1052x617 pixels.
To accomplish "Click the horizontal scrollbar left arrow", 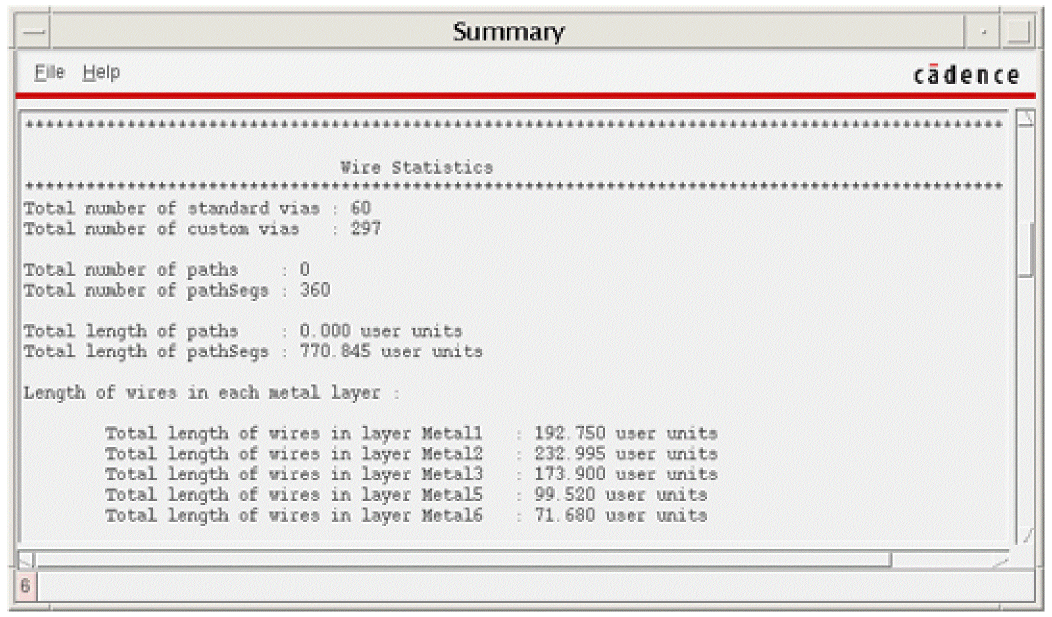I will (x=25, y=559).
